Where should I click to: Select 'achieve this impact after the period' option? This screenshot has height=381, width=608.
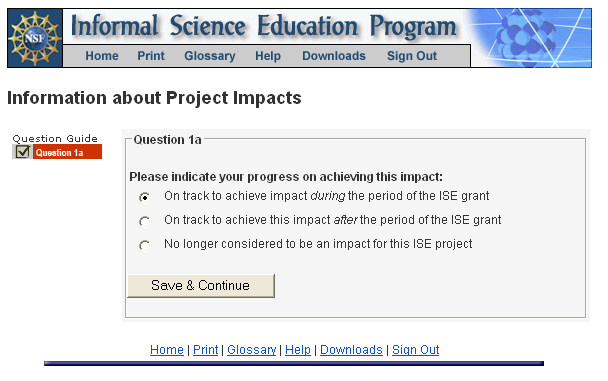145,221
